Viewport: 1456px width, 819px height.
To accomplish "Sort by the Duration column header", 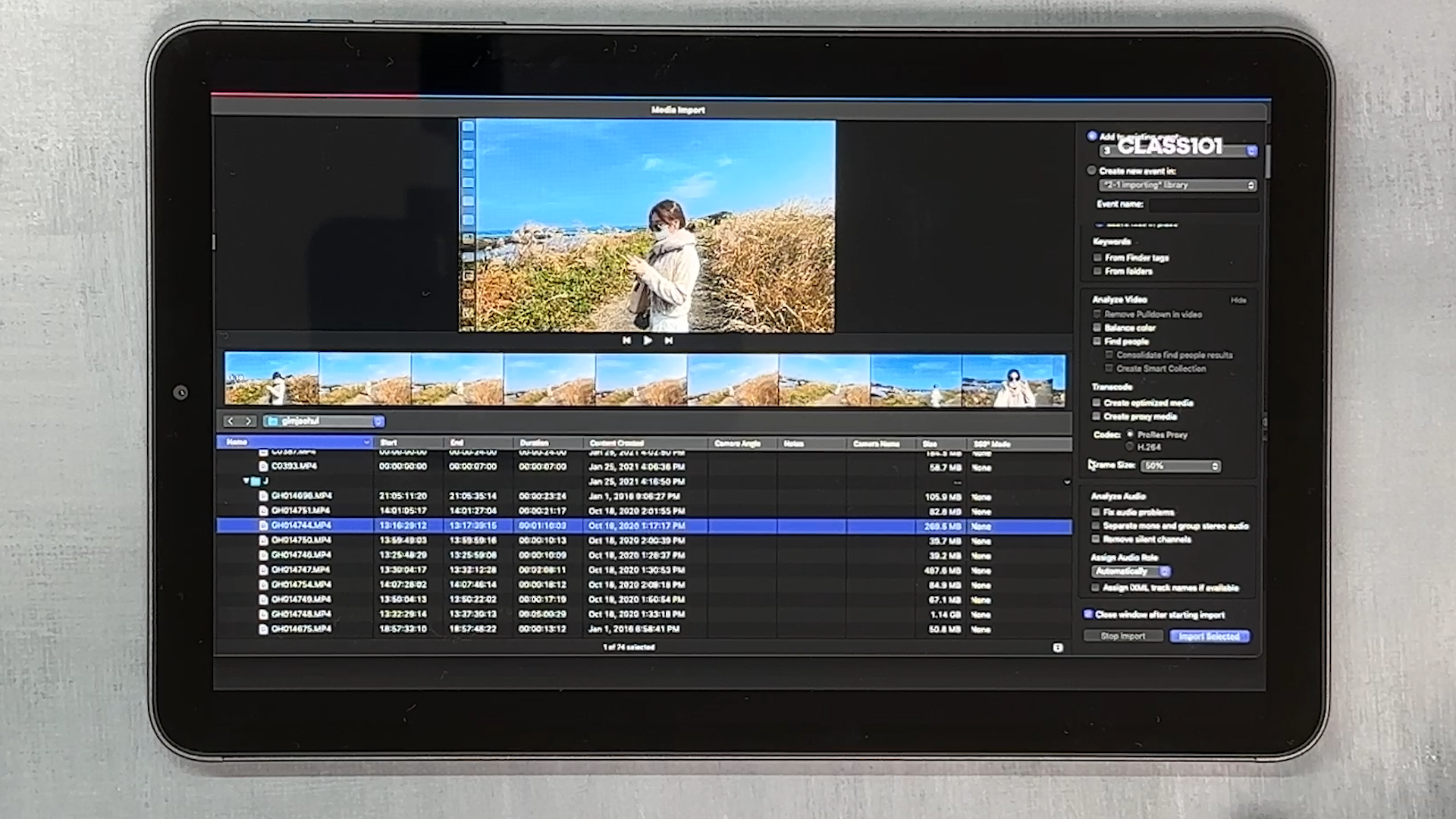I will [534, 443].
